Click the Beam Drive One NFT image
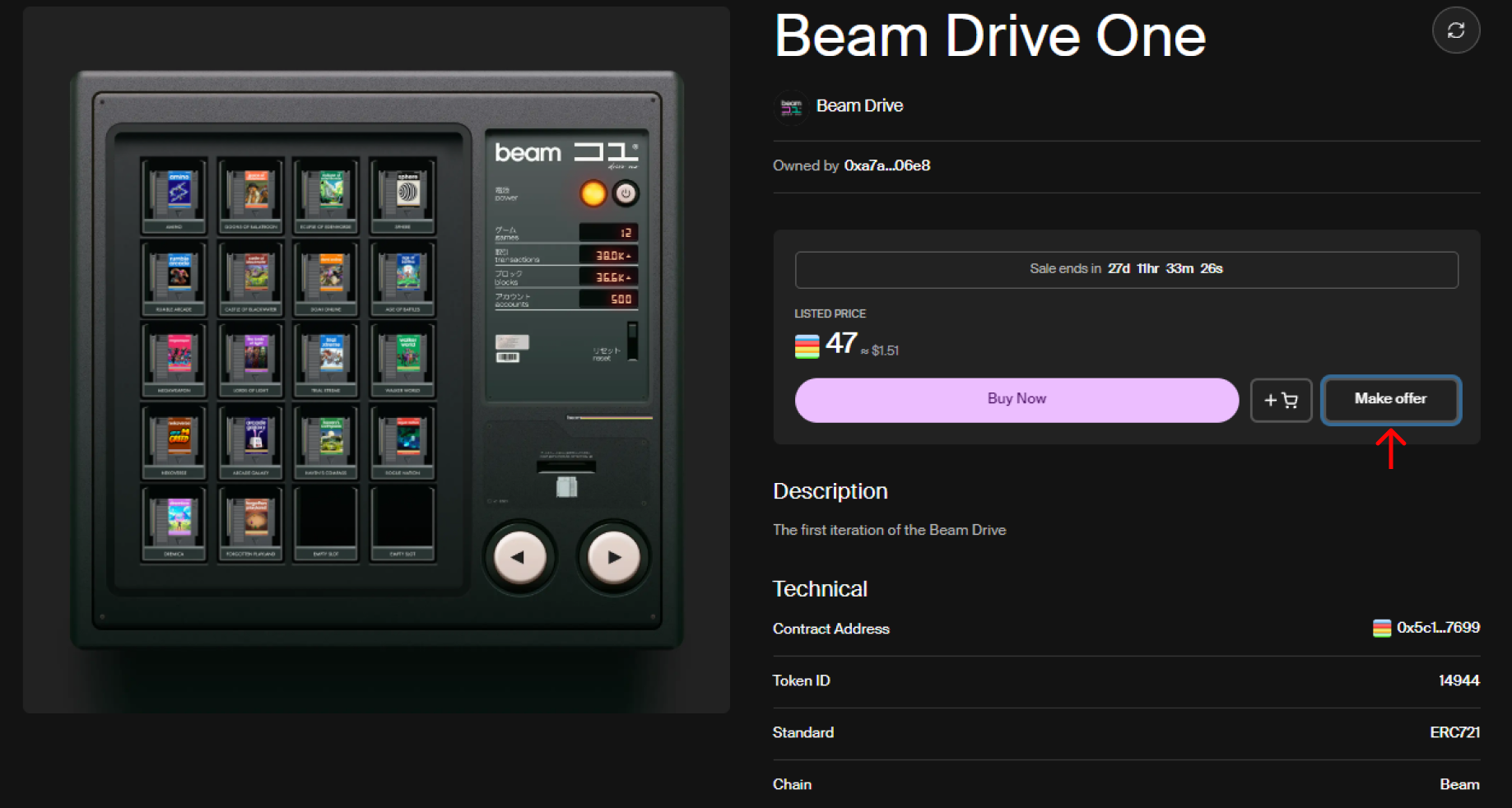The height and width of the screenshot is (808, 1512). [x=376, y=360]
